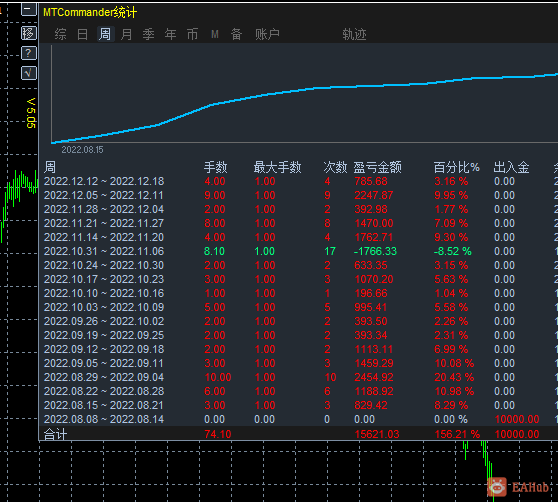Select the 周 weekly tab
Image resolution: width=558 pixels, height=502 pixels.
pos(105,35)
